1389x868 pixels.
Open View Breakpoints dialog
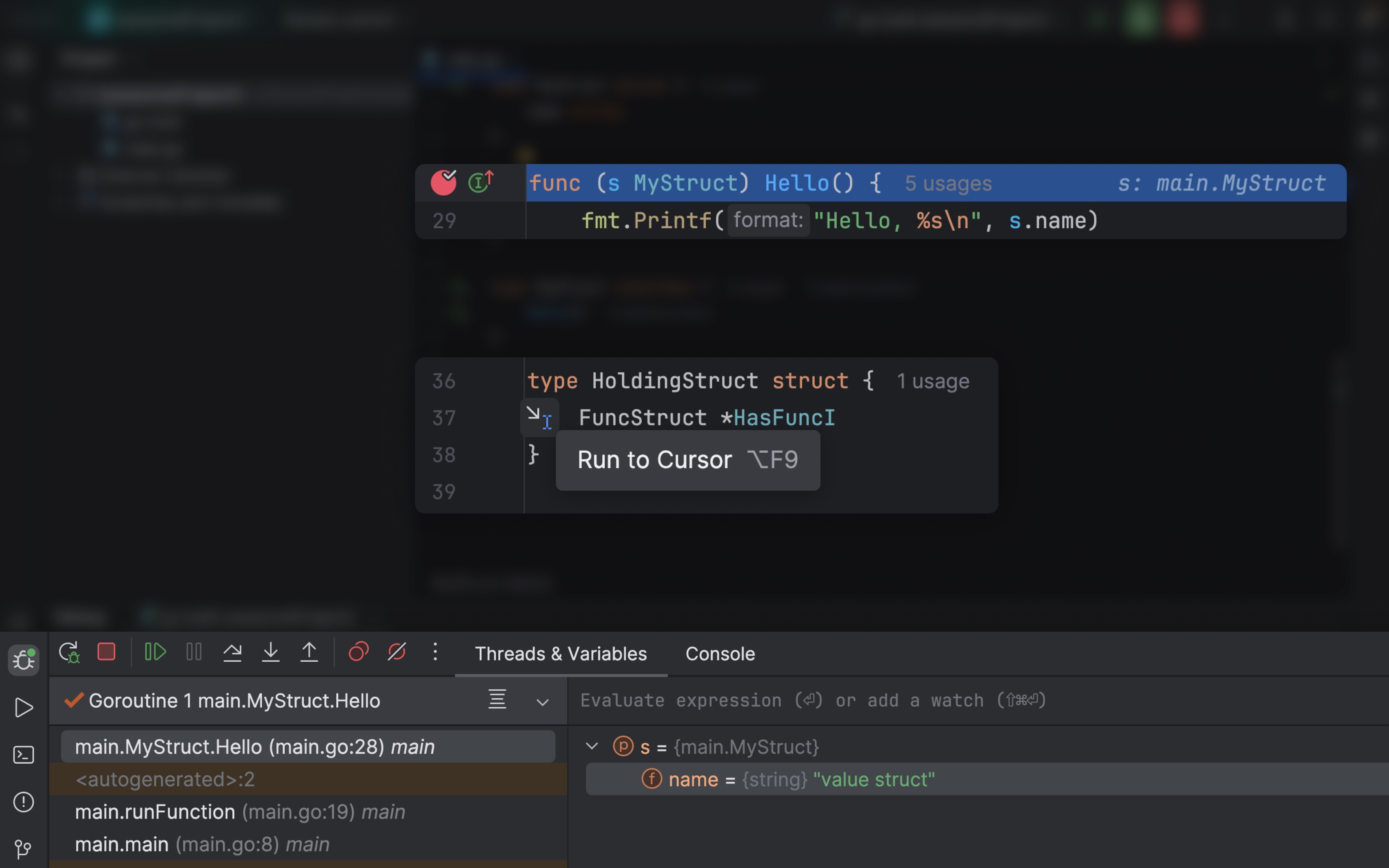coord(358,652)
